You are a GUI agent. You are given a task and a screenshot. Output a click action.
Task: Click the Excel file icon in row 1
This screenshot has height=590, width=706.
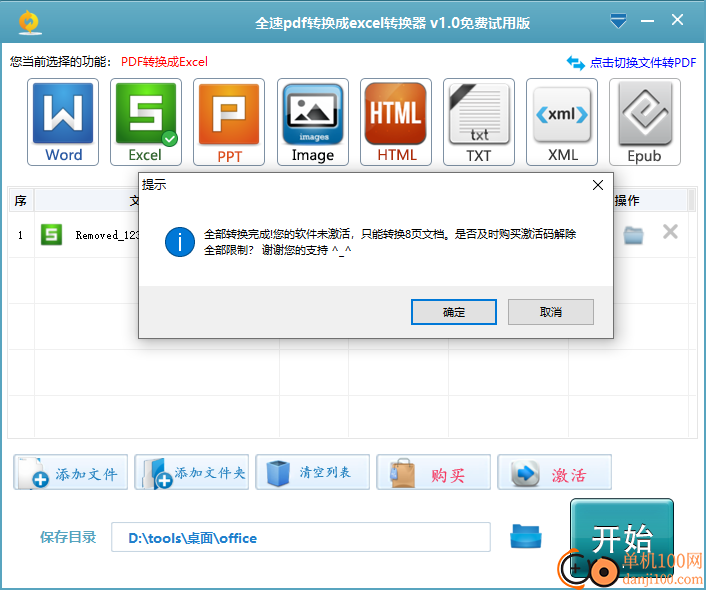pos(51,235)
